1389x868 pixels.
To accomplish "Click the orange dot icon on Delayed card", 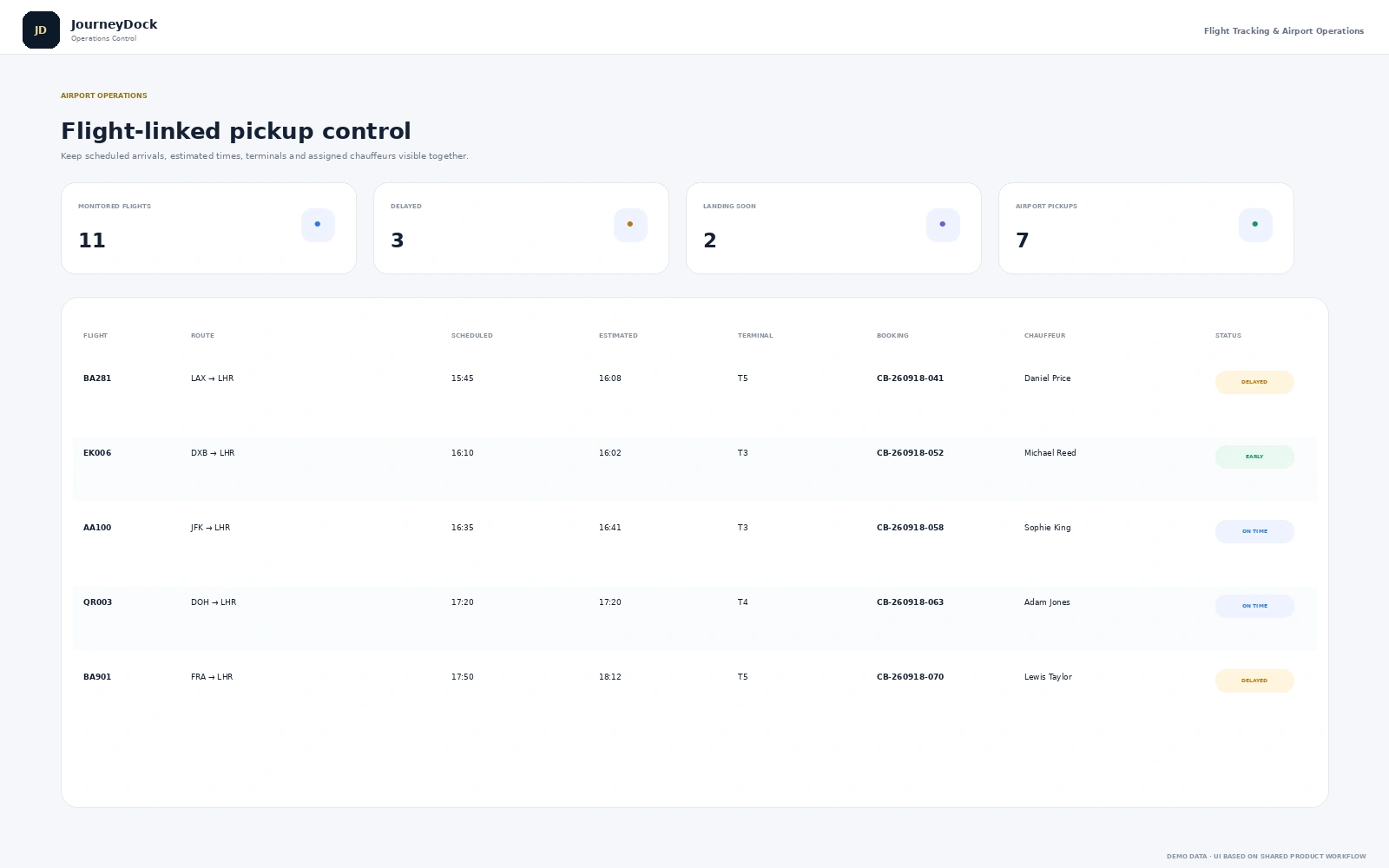I will pyautogui.click(x=630, y=225).
